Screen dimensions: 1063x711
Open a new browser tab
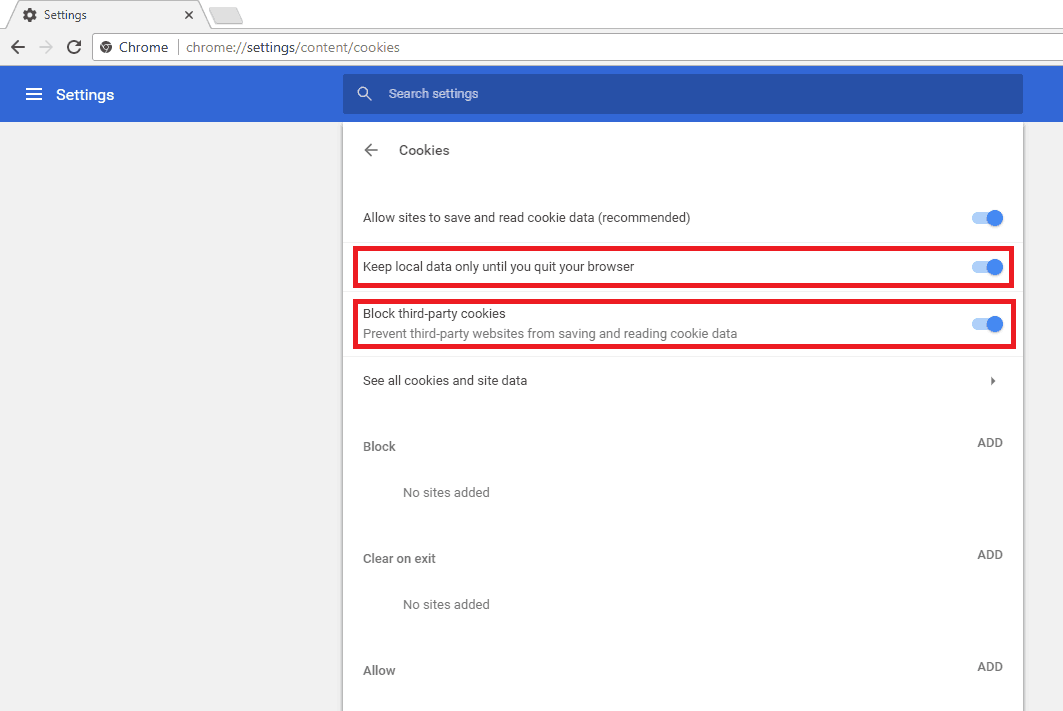click(225, 16)
